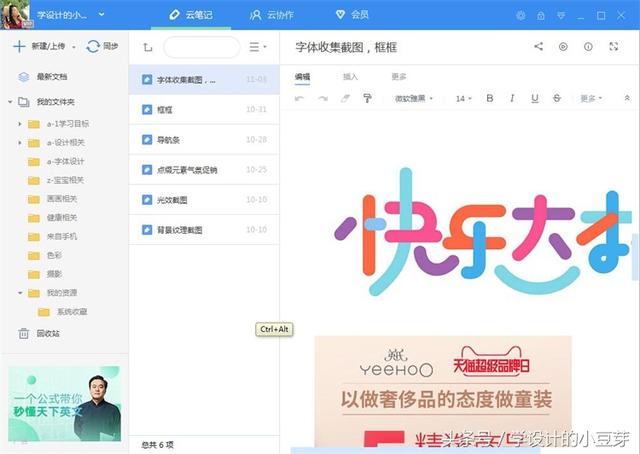Open the list view options dropdown
Viewport: 640px width, 454px height.
258,47
